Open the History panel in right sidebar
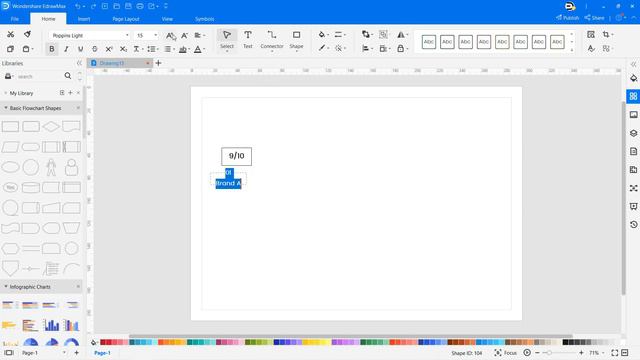Screen dimensions: 640x360 pyautogui.click(x=633, y=225)
